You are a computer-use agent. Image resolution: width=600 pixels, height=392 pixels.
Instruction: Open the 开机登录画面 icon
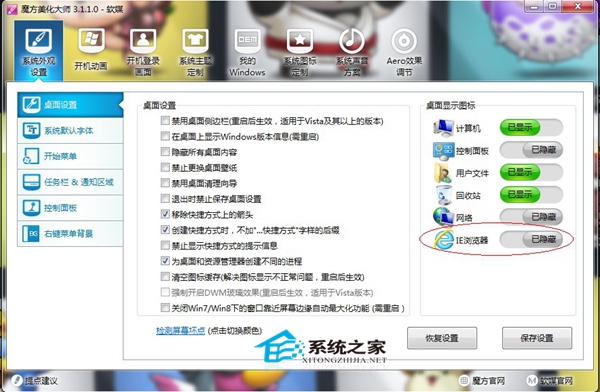tap(143, 52)
